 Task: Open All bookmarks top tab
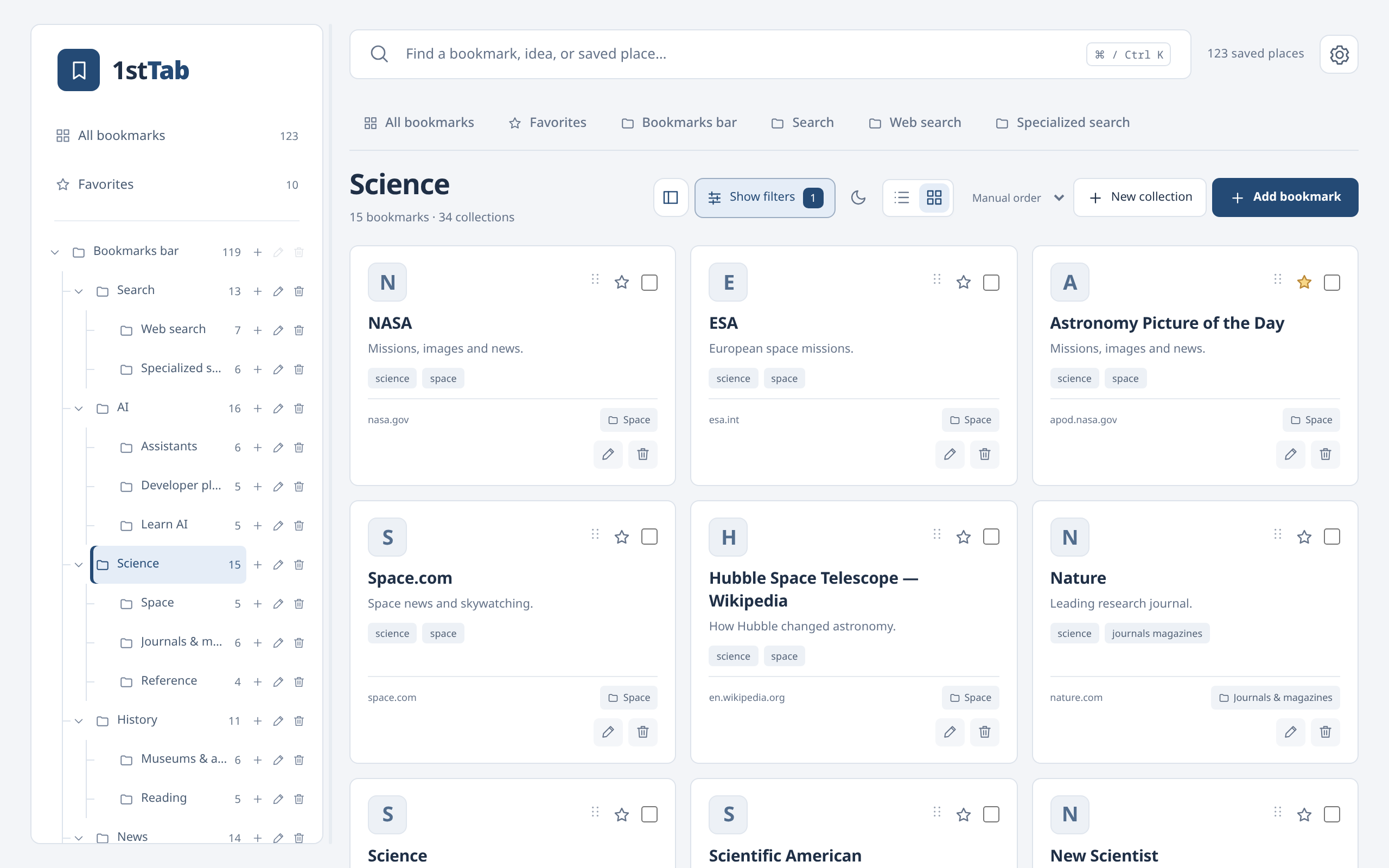click(x=419, y=122)
